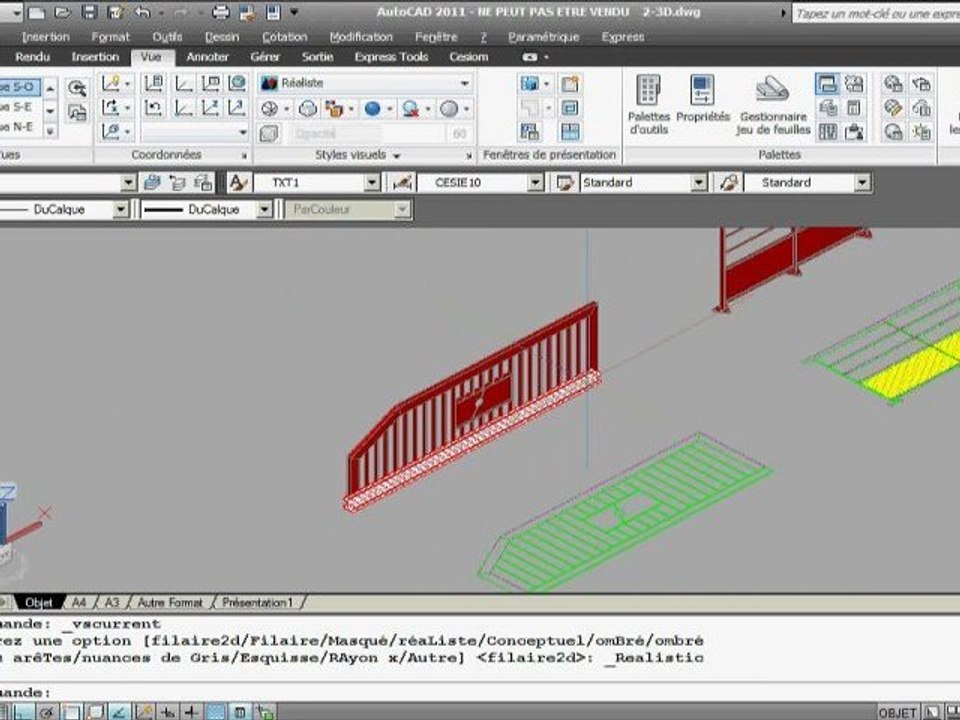
Task: Toggle polar tracking in the status bar
Action: [48, 712]
